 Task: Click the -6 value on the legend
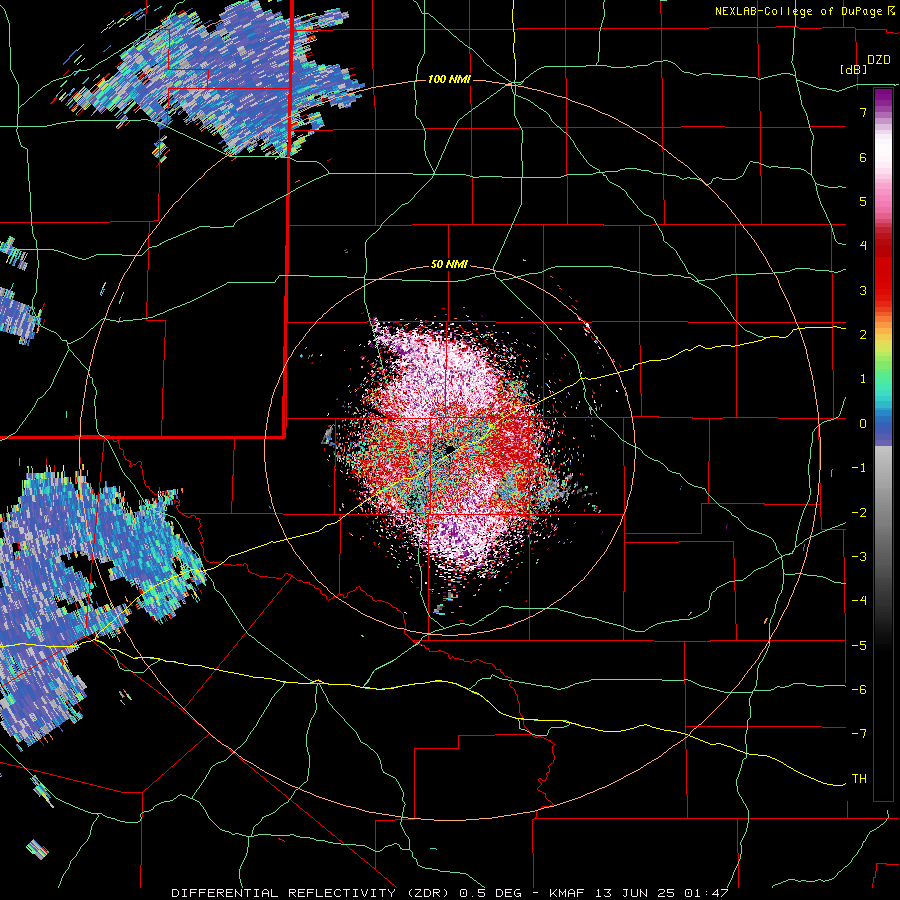pyautogui.click(x=859, y=690)
